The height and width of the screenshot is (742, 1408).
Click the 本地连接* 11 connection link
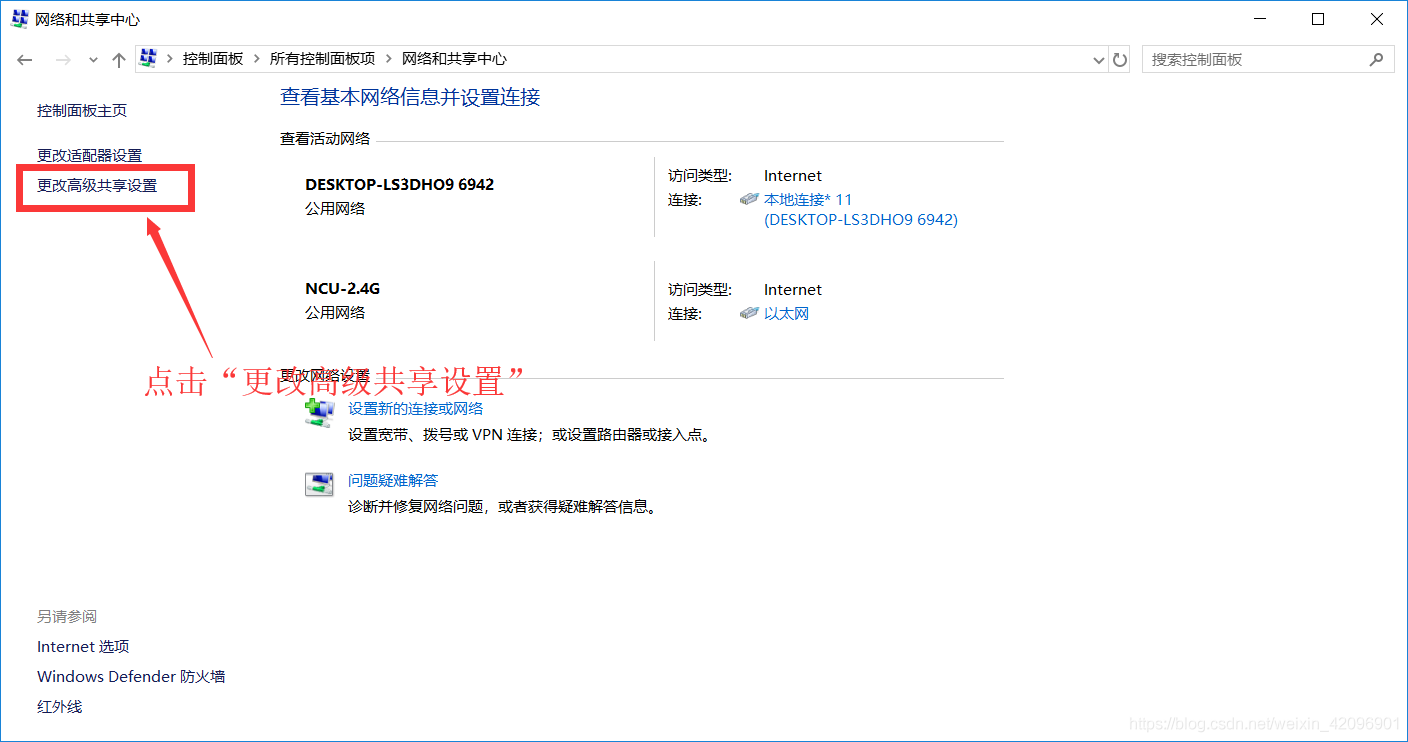(x=807, y=199)
